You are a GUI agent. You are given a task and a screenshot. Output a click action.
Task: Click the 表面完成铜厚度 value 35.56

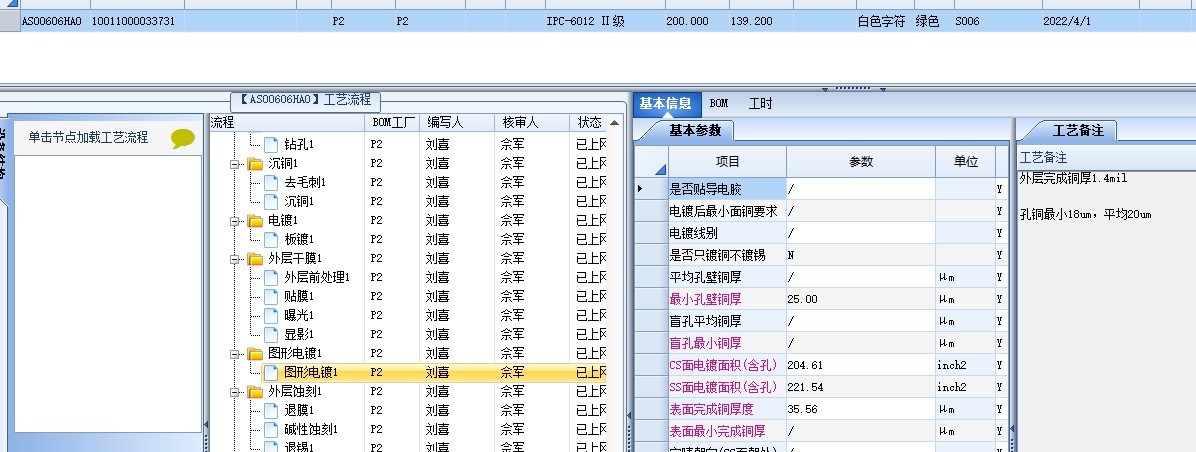click(860, 409)
